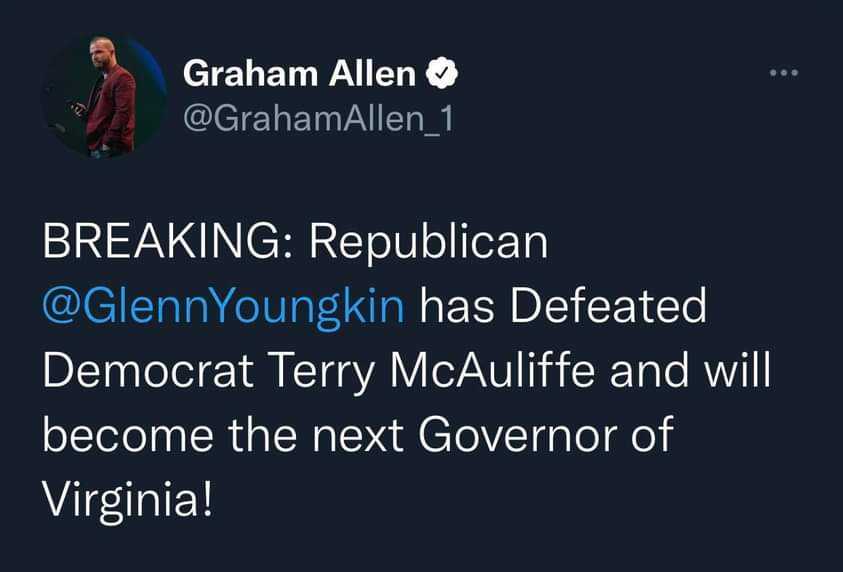
Task: Click the word Governor in the tweet
Action: coord(517,434)
